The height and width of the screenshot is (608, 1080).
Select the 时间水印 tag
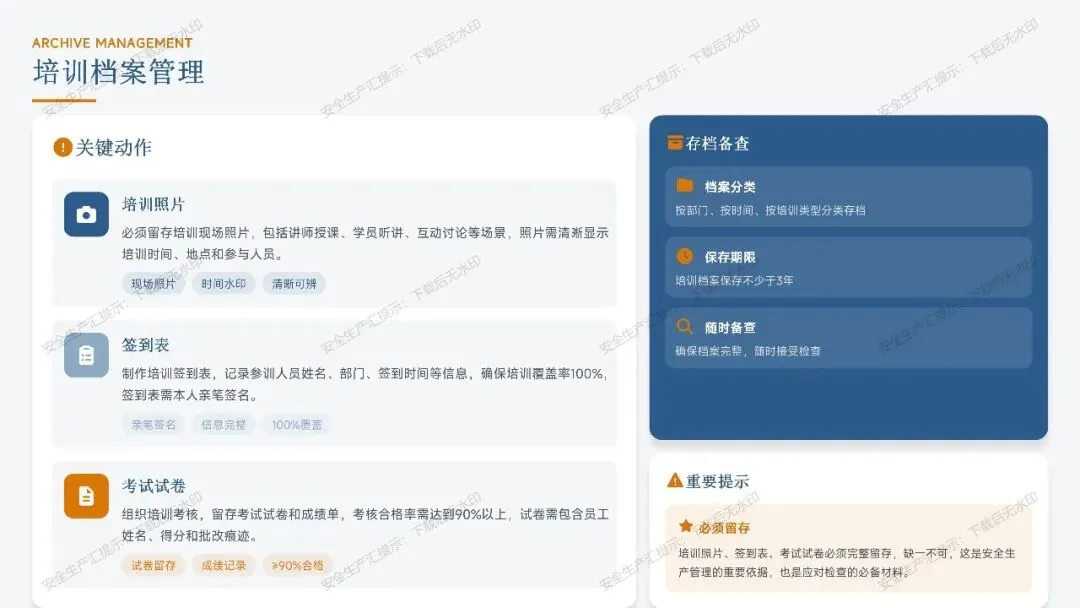[224, 284]
